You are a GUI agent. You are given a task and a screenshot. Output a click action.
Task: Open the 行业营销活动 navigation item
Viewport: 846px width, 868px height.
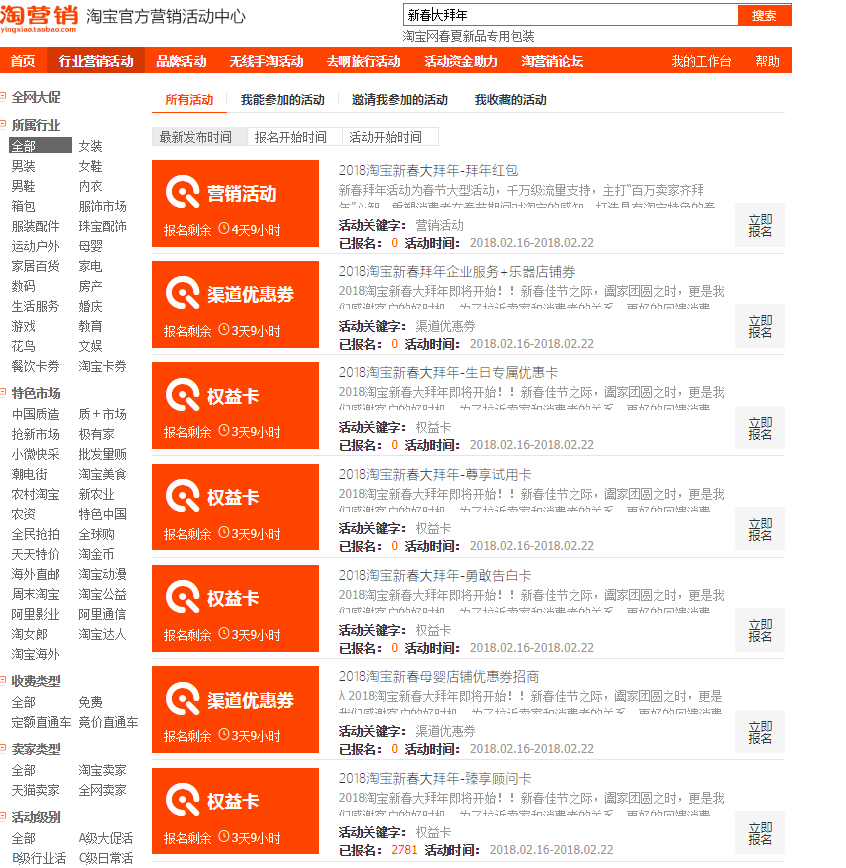96,61
